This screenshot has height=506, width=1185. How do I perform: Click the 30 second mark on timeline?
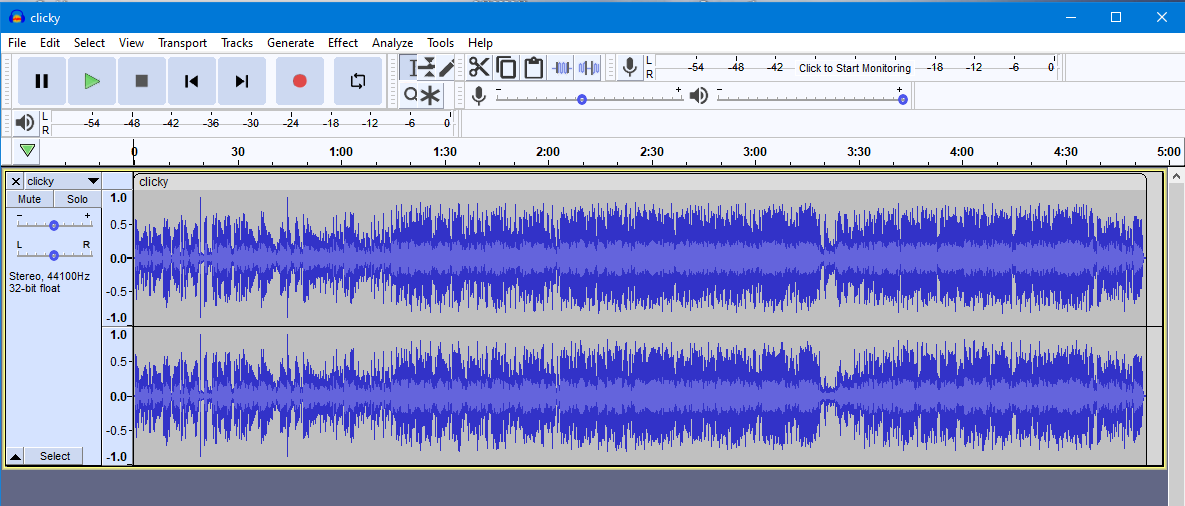coord(237,151)
